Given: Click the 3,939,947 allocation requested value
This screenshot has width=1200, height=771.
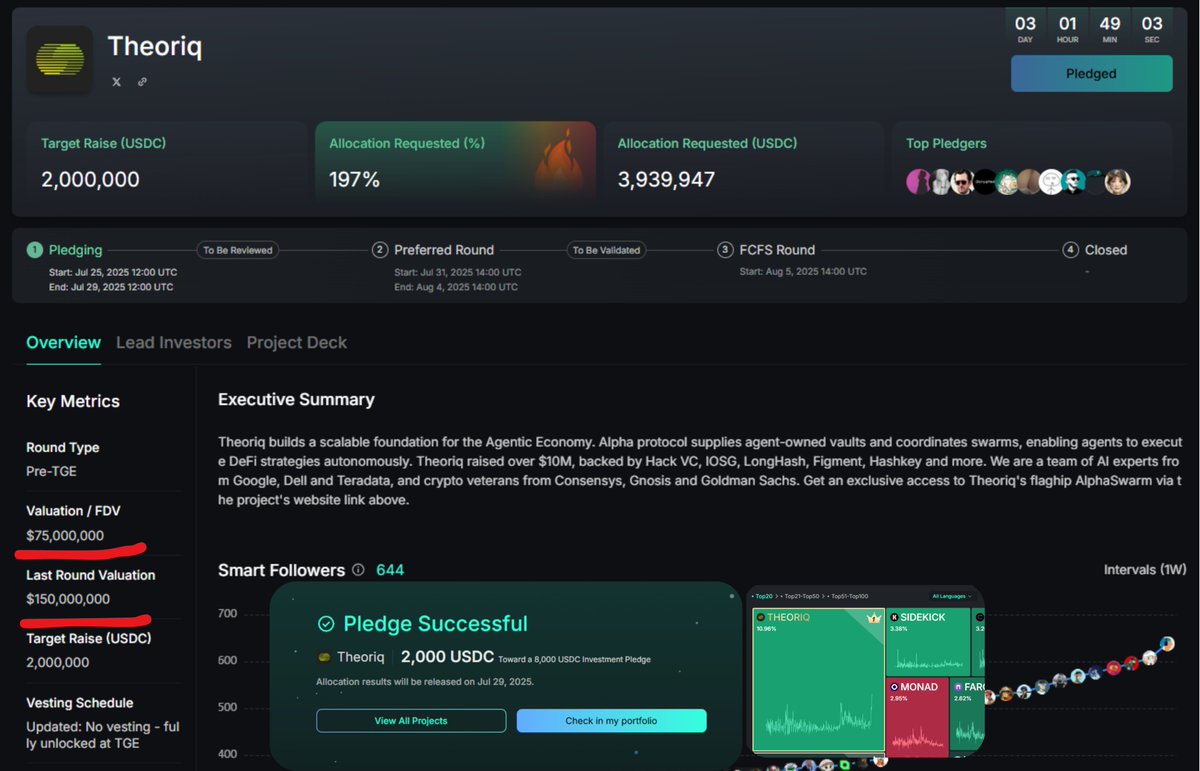Looking at the screenshot, I should click(x=667, y=180).
